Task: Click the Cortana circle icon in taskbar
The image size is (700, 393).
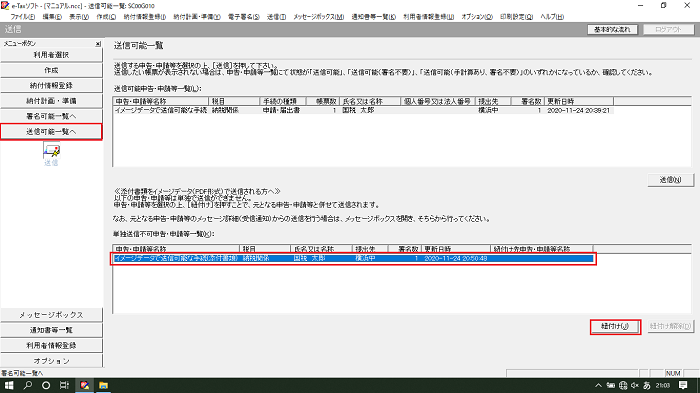Action: (46, 385)
